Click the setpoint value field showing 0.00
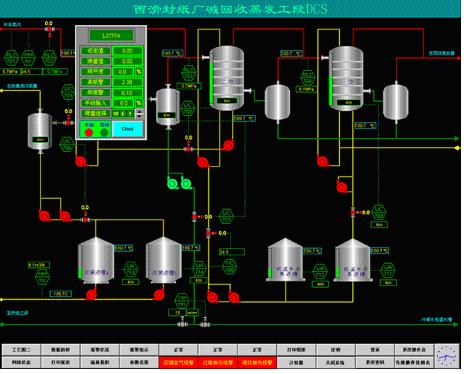This screenshot has height=374, width=464. point(128,51)
